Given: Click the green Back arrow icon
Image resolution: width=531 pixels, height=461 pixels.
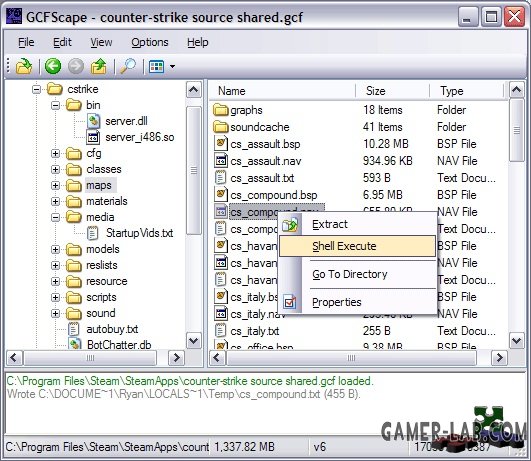Looking at the screenshot, I should click(53, 66).
